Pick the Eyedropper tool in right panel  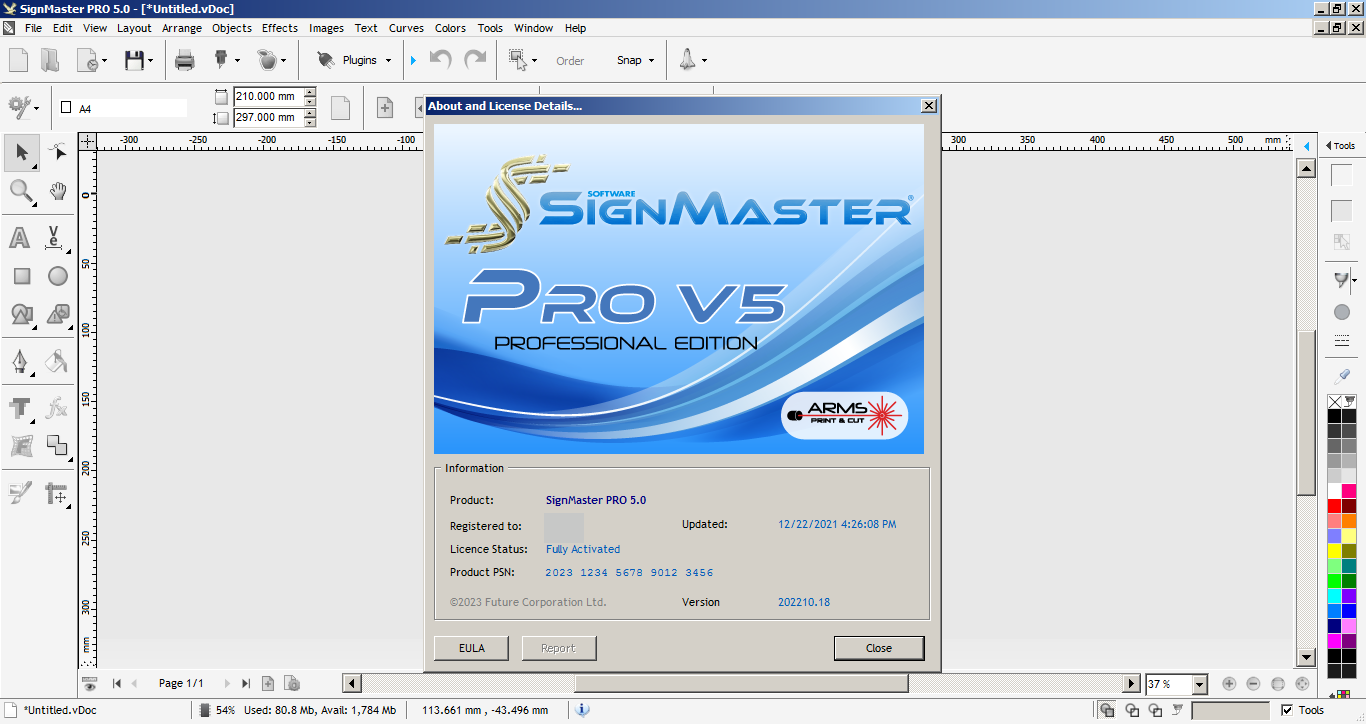[x=1342, y=376]
